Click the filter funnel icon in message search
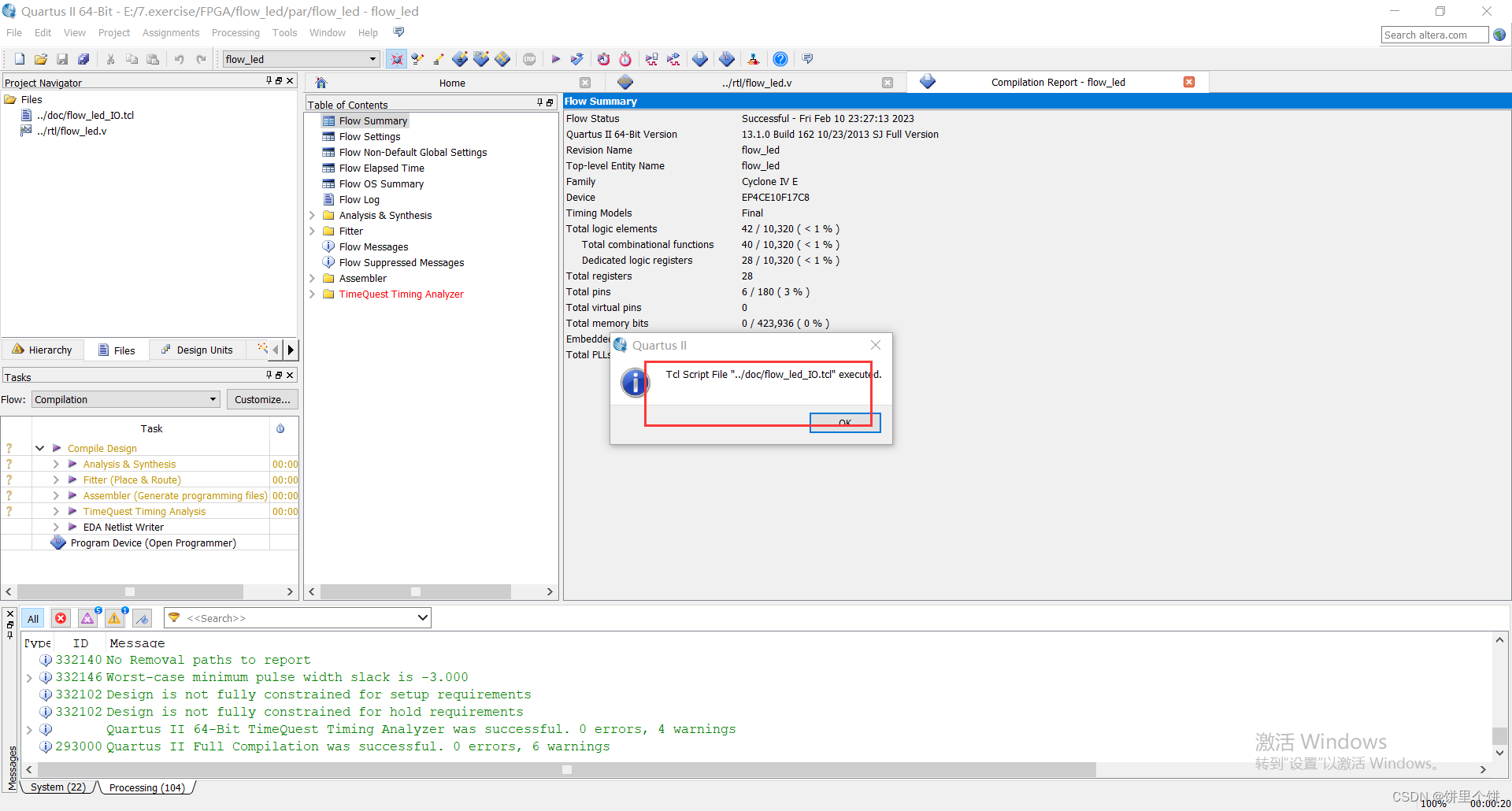The image size is (1512, 811). click(x=174, y=618)
